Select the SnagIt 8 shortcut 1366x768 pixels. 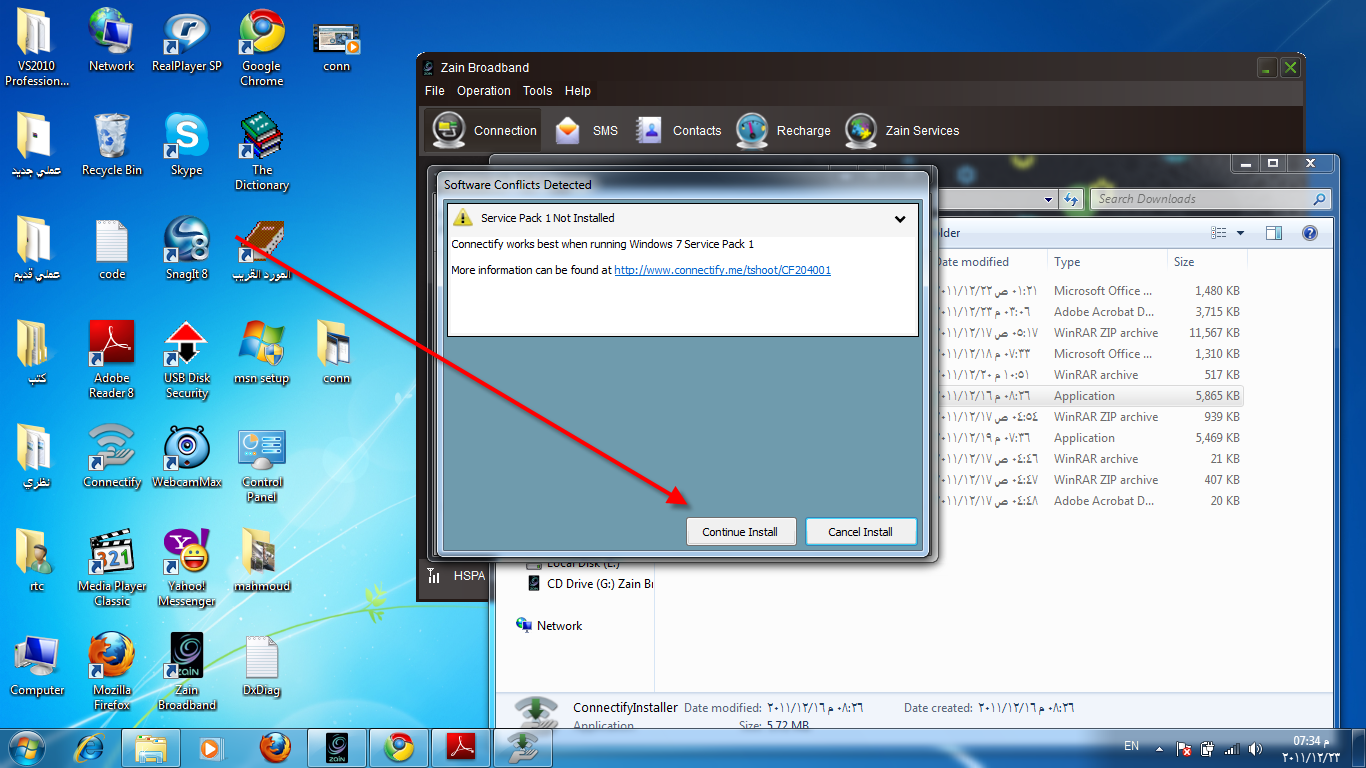pyautogui.click(x=186, y=248)
